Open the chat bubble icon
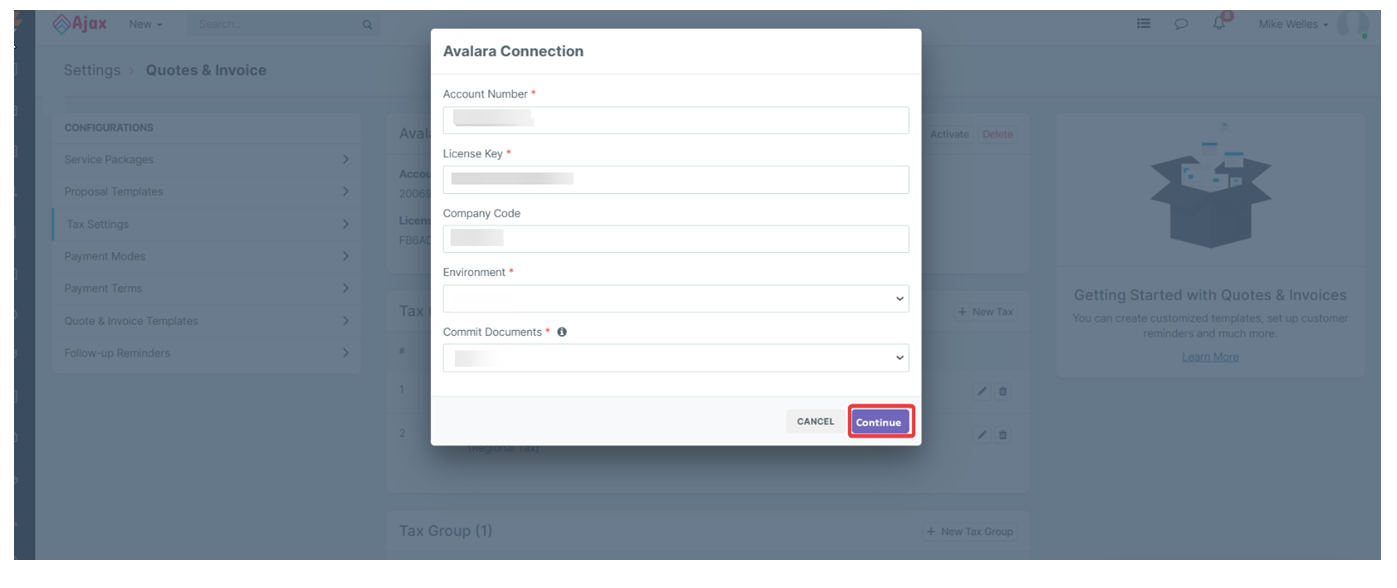This screenshot has height=588, width=1397. coord(1181,24)
